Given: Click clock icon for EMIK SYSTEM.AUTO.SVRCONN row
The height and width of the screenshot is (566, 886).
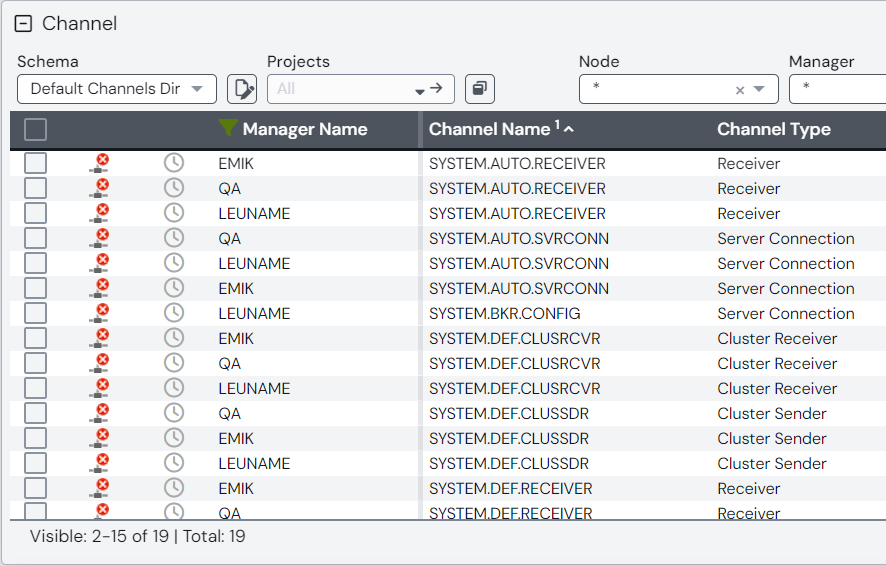Looking at the screenshot, I should pos(174,288).
